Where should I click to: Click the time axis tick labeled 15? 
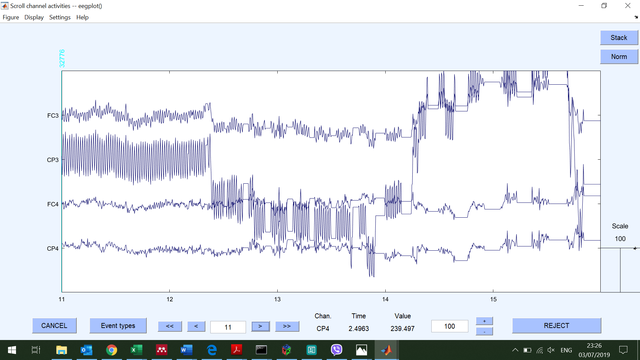click(493, 299)
